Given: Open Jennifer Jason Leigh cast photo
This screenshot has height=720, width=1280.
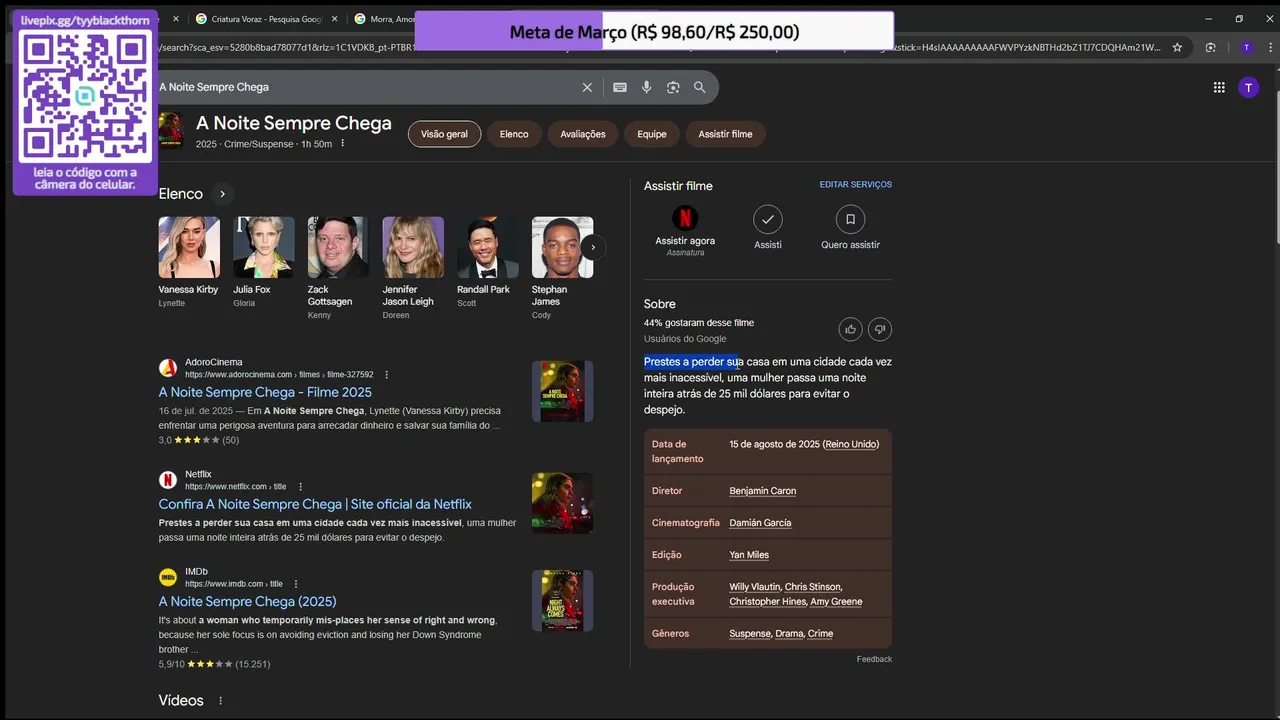Looking at the screenshot, I should tap(413, 247).
